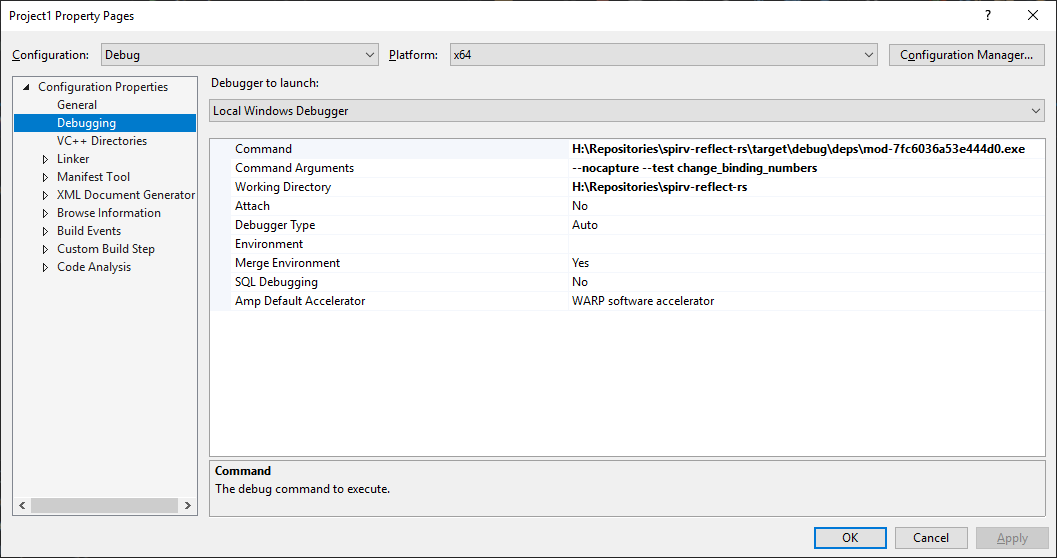Expand the Code Analysis node arrow

point(45,268)
